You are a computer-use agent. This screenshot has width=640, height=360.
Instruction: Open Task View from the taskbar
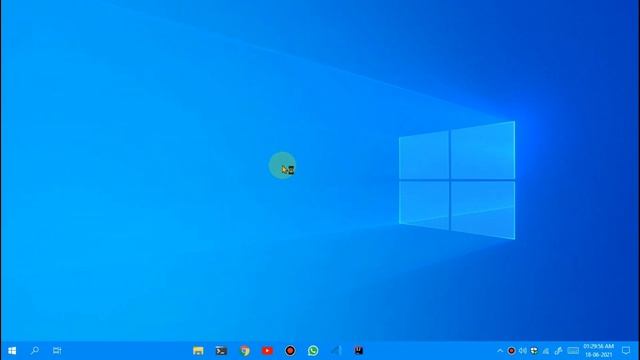57,350
